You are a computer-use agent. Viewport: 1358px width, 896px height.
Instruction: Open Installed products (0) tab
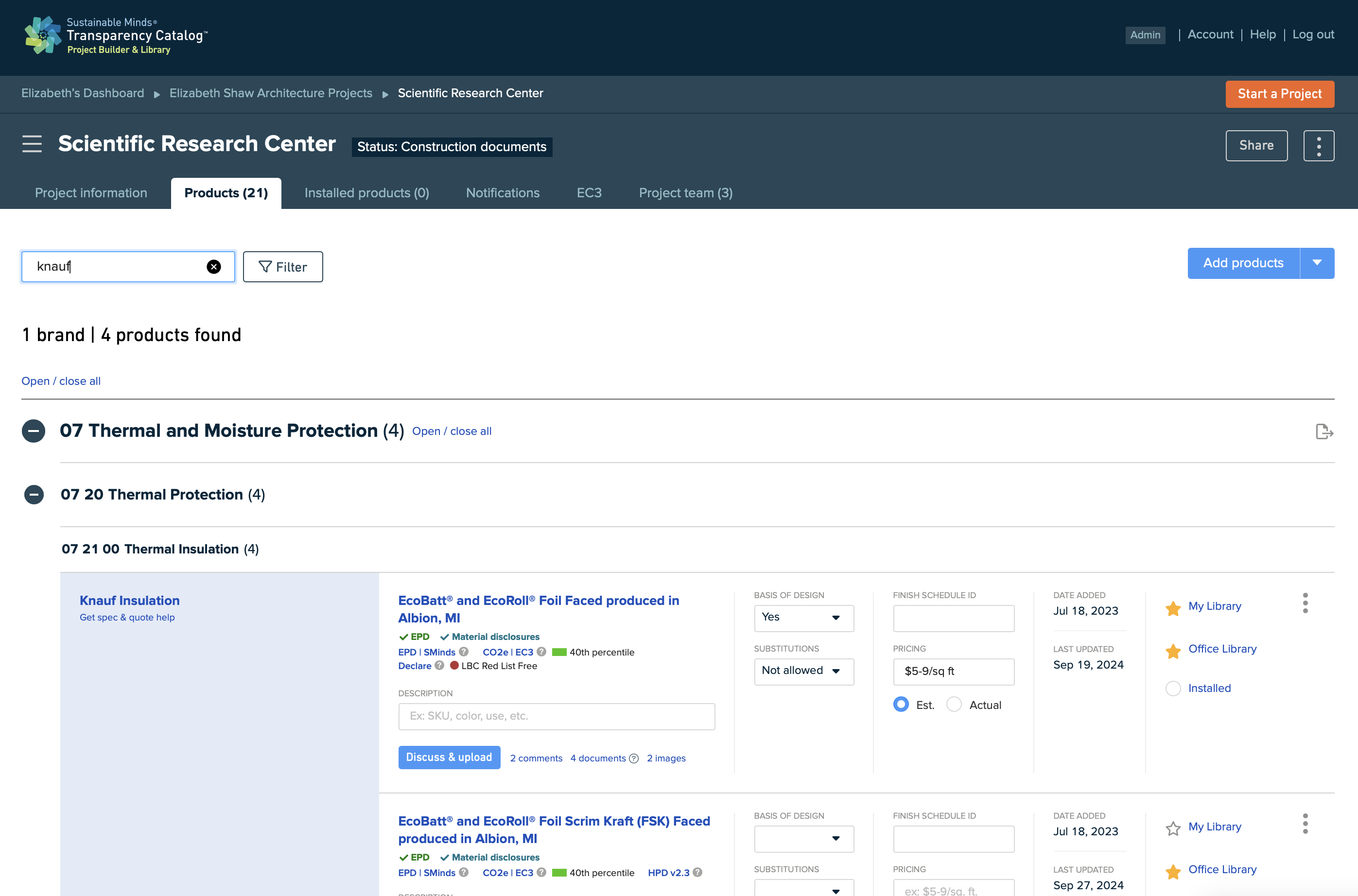click(366, 193)
